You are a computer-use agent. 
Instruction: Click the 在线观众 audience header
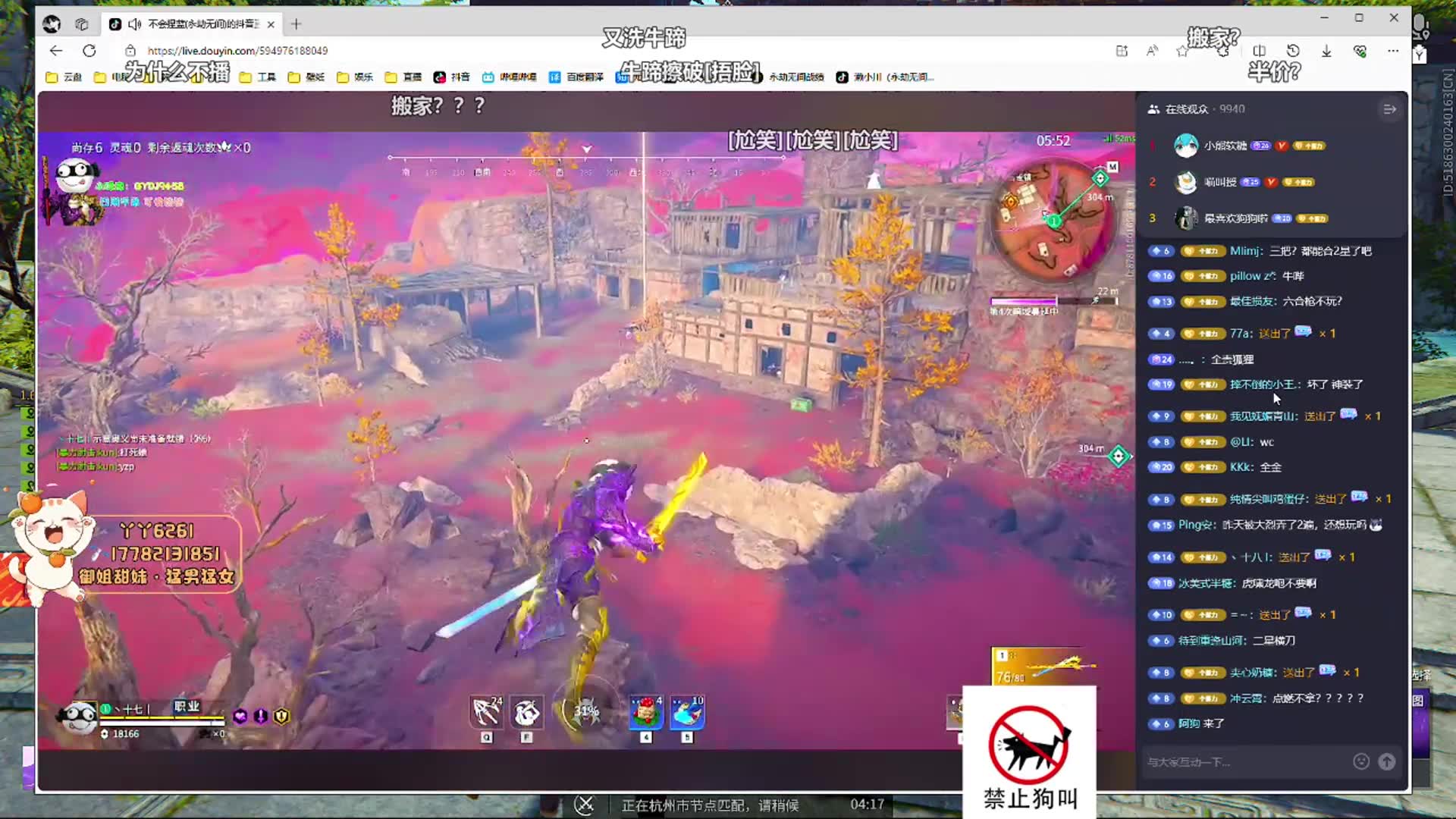(1196, 109)
